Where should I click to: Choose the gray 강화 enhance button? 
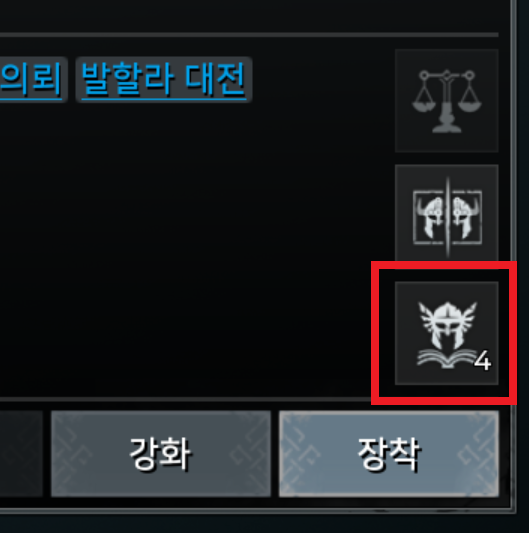click(161, 454)
